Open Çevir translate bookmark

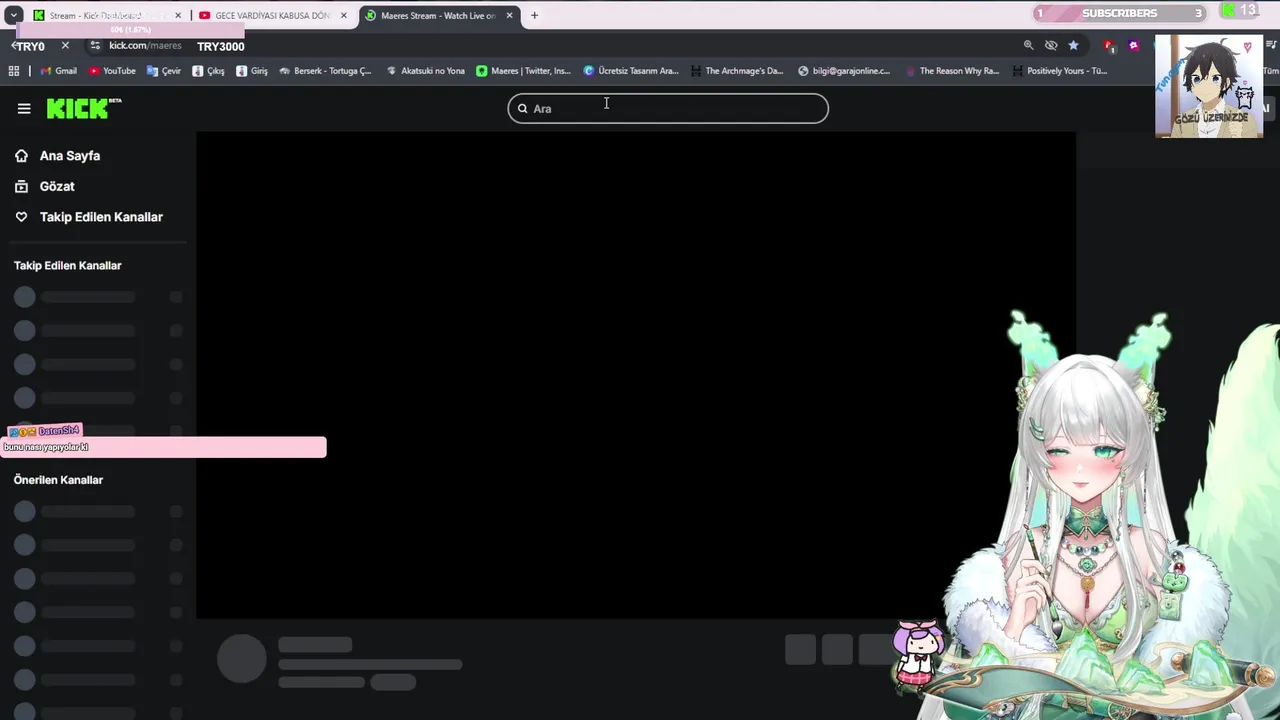pos(164,71)
